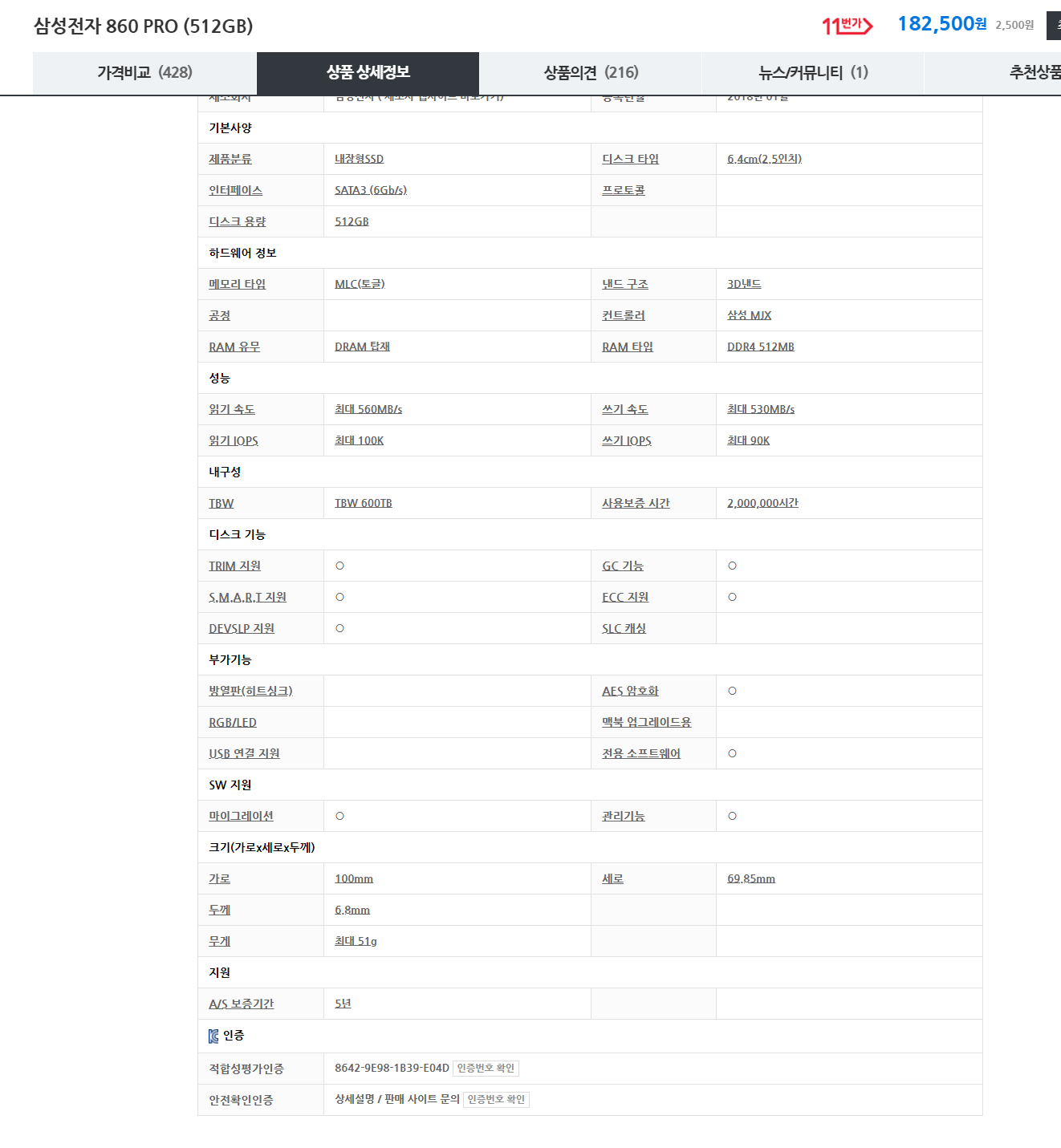Open the AES 암호화 term link
This screenshot has height=1148, width=1061.
(630, 691)
